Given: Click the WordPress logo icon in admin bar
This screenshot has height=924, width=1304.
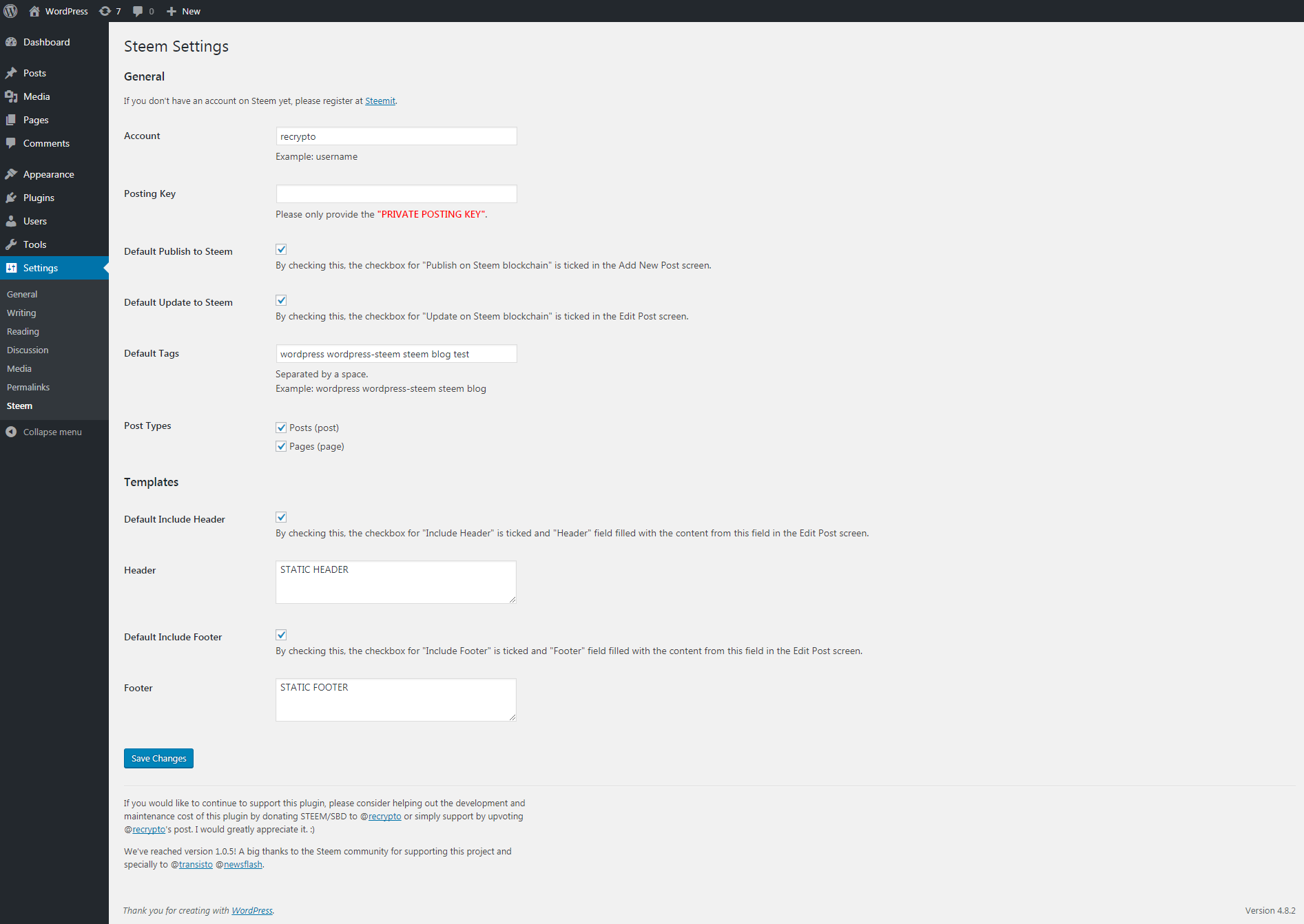Looking at the screenshot, I should click(x=10, y=11).
